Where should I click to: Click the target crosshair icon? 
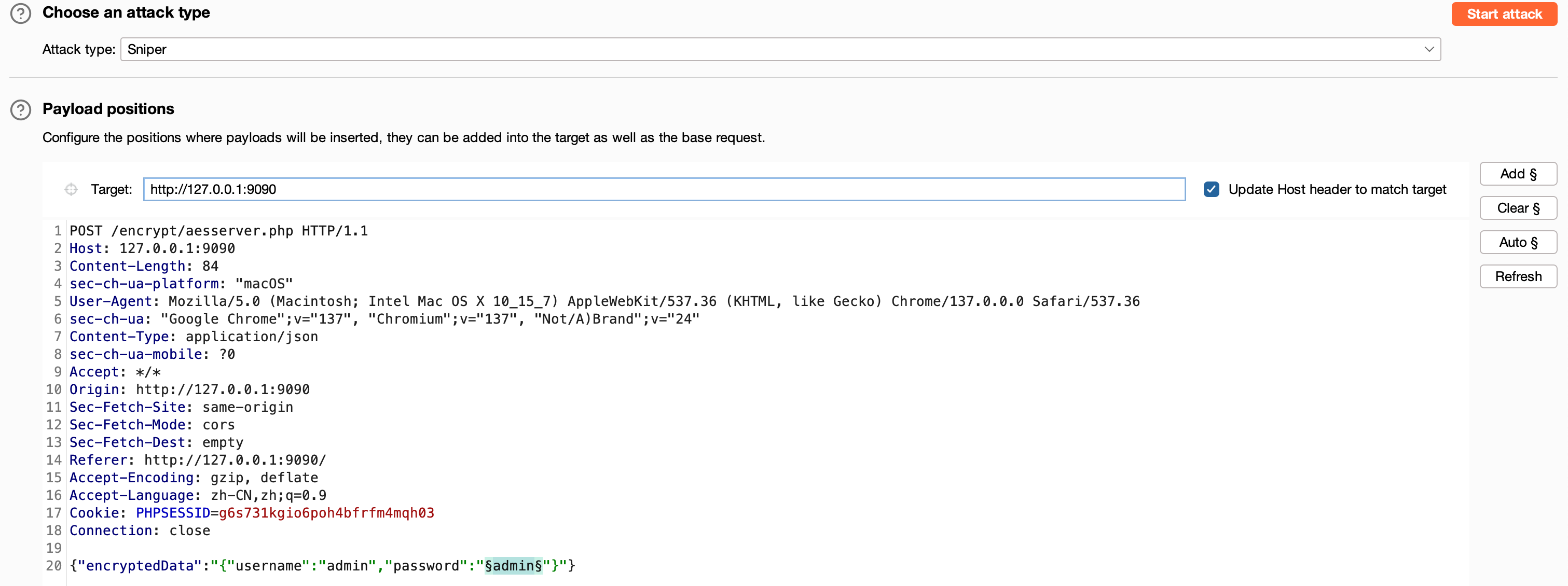71,189
